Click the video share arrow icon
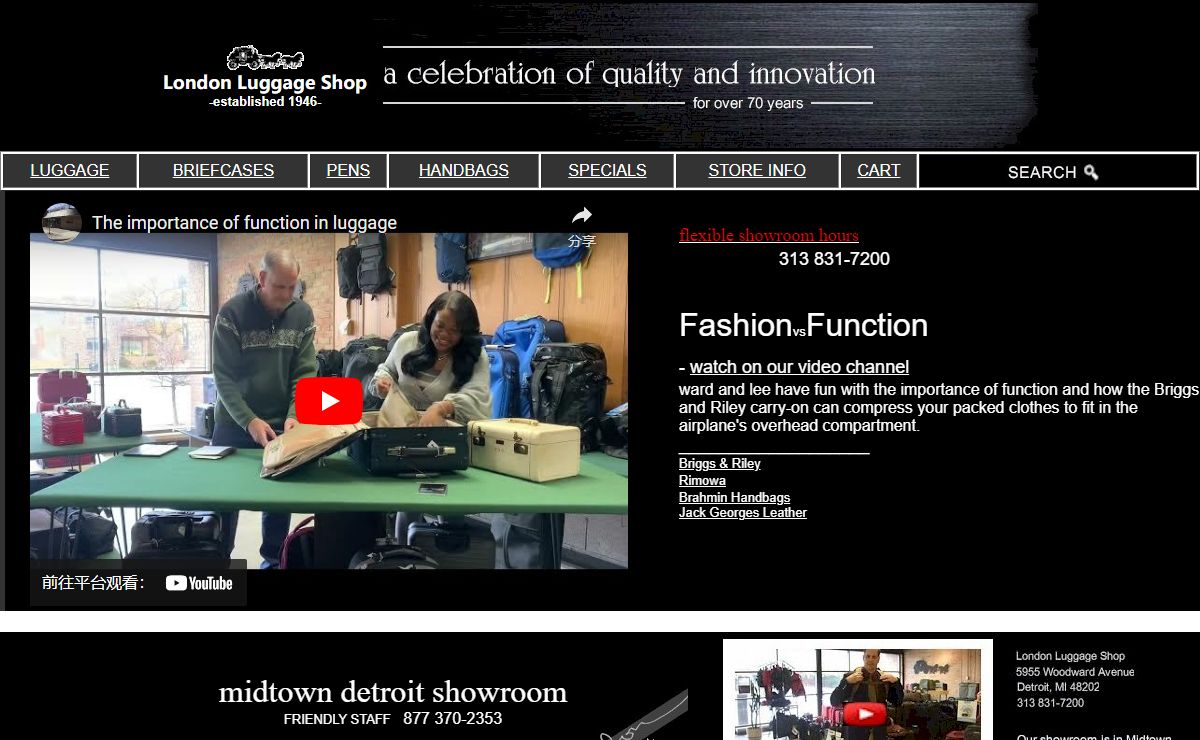The width and height of the screenshot is (1200, 740). [x=582, y=215]
